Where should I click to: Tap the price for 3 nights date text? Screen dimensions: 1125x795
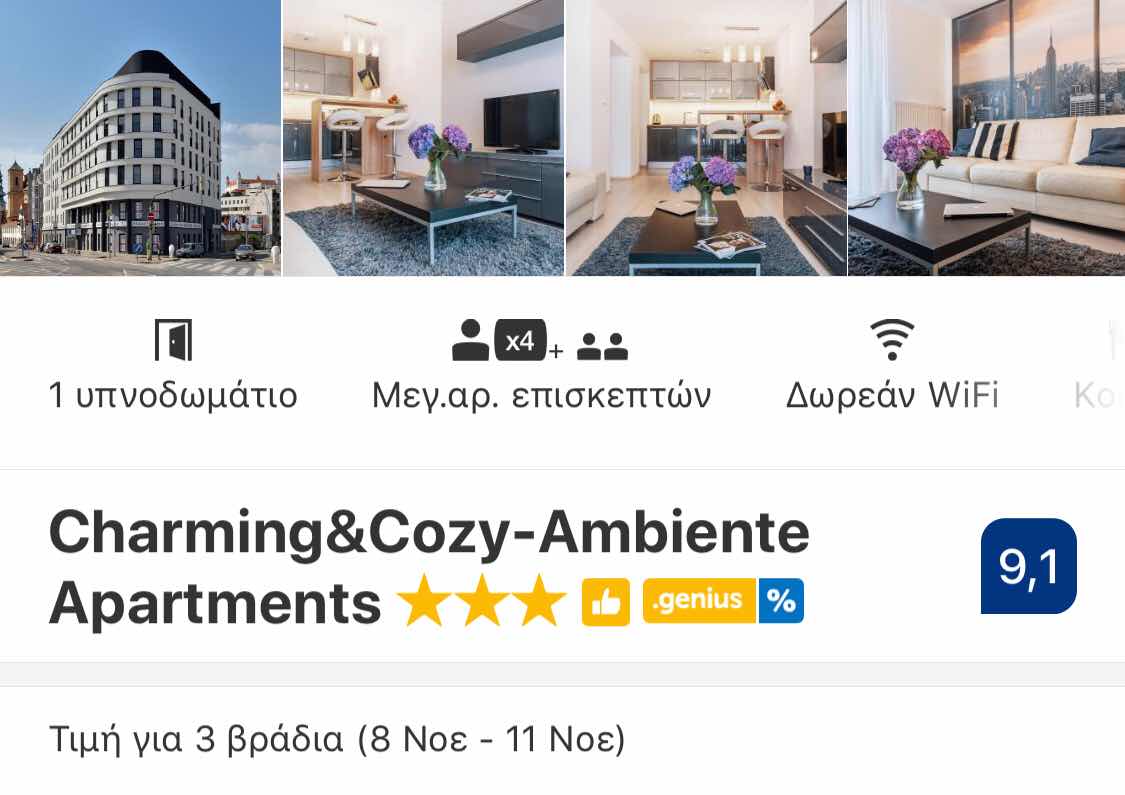337,739
